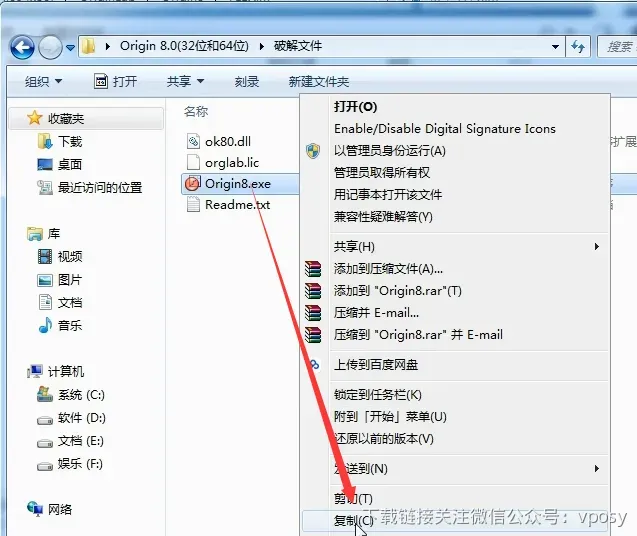This screenshot has width=637, height=536.
Task: Choose 锁定到任务栏(K) from context menu
Action: (455, 395)
